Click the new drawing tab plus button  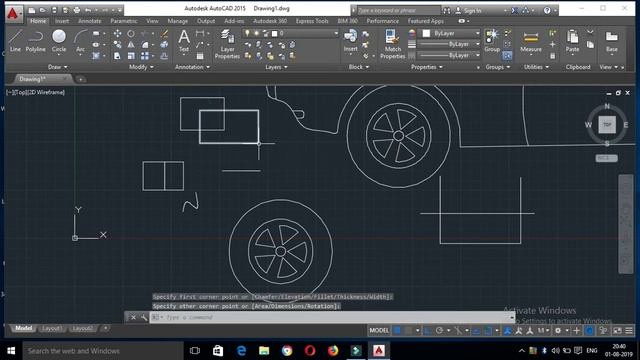click(x=81, y=79)
